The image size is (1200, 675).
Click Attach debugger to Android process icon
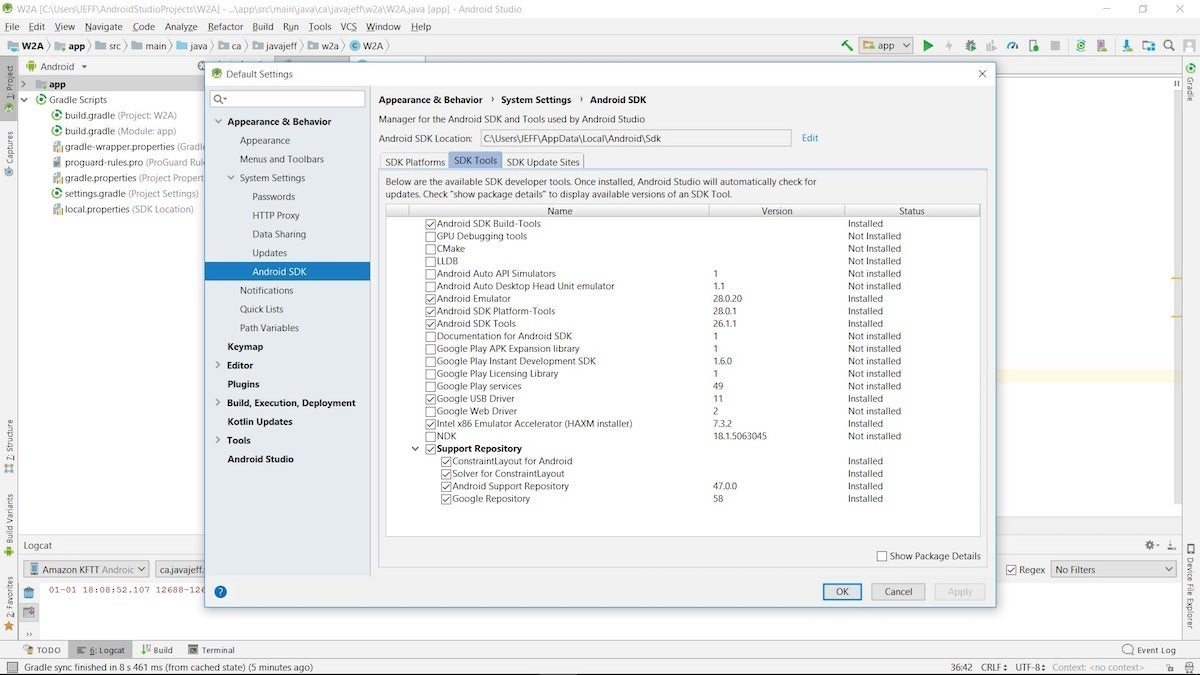point(1033,45)
